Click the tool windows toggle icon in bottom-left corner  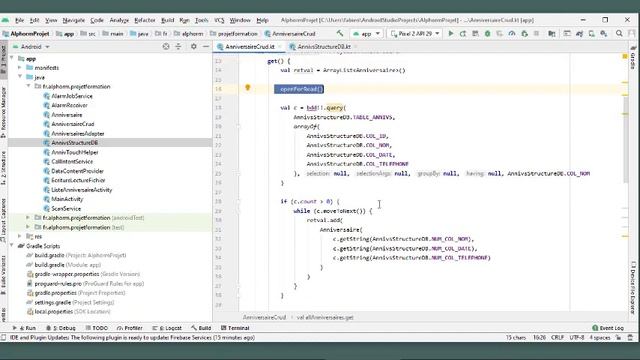click(4, 338)
